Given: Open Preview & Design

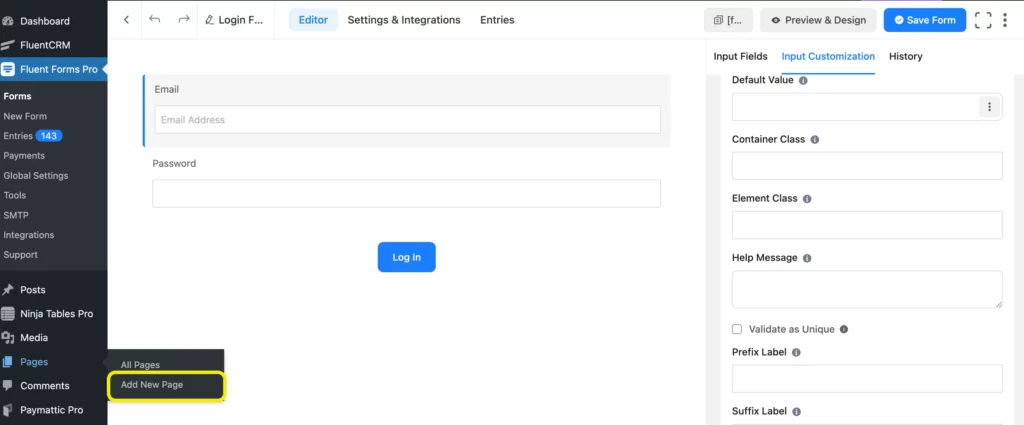Looking at the screenshot, I should coord(818,20).
